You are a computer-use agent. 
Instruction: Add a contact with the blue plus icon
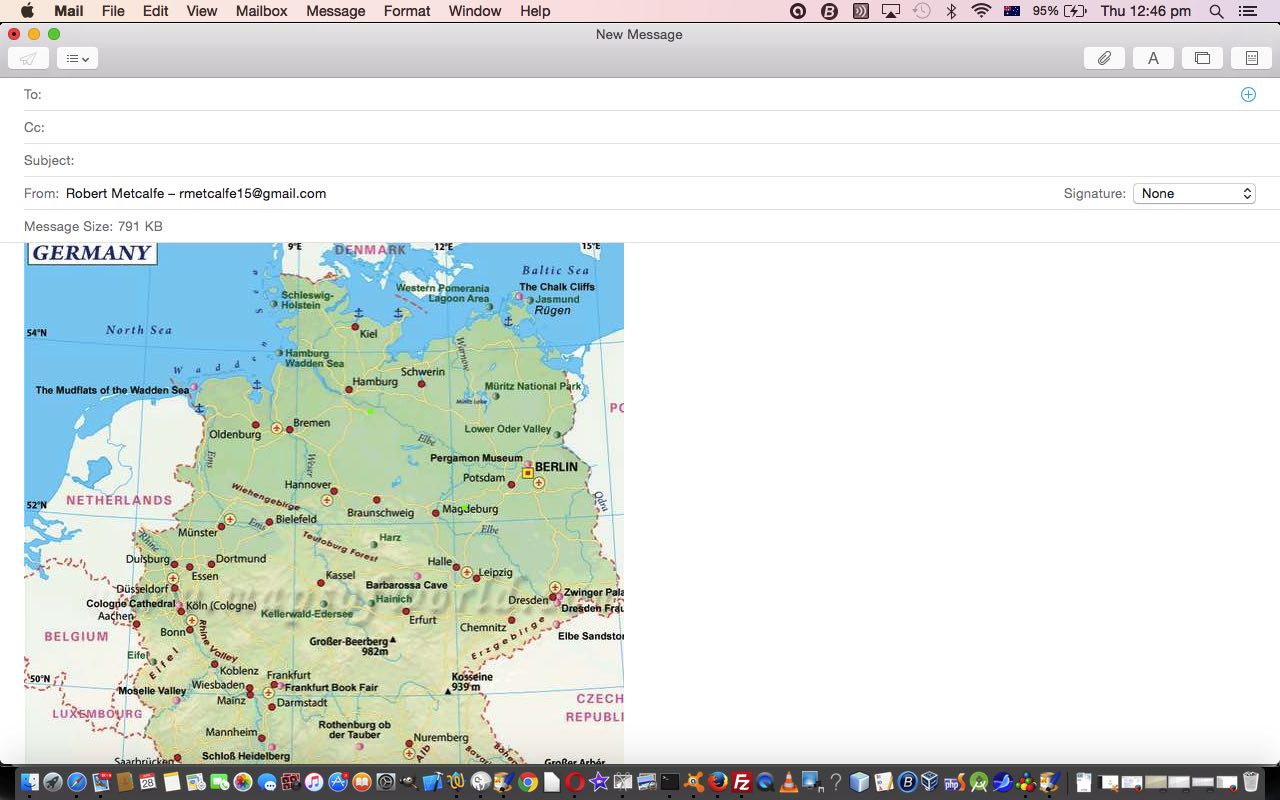(x=1248, y=94)
